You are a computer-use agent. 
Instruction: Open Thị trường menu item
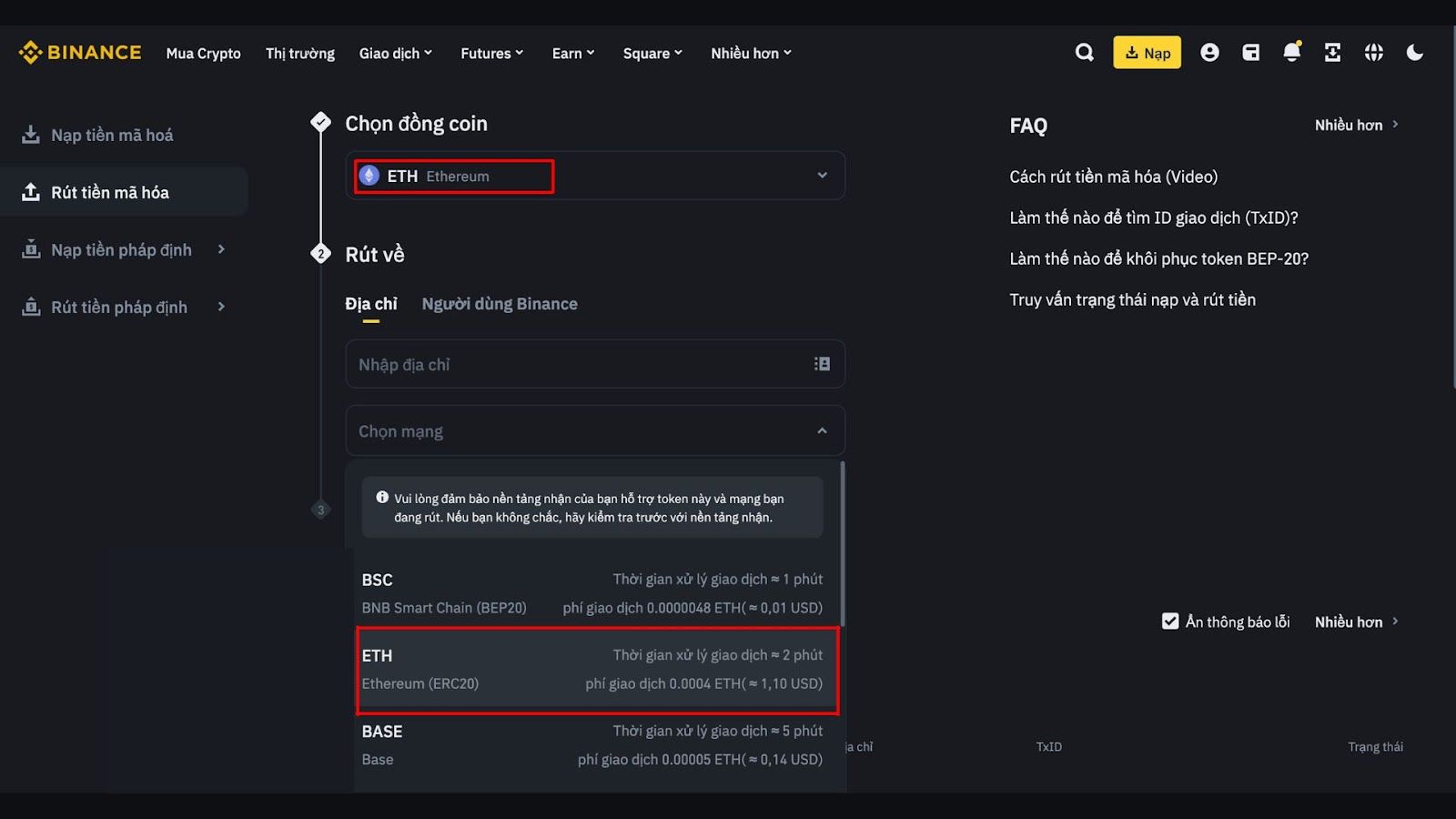click(300, 53)
